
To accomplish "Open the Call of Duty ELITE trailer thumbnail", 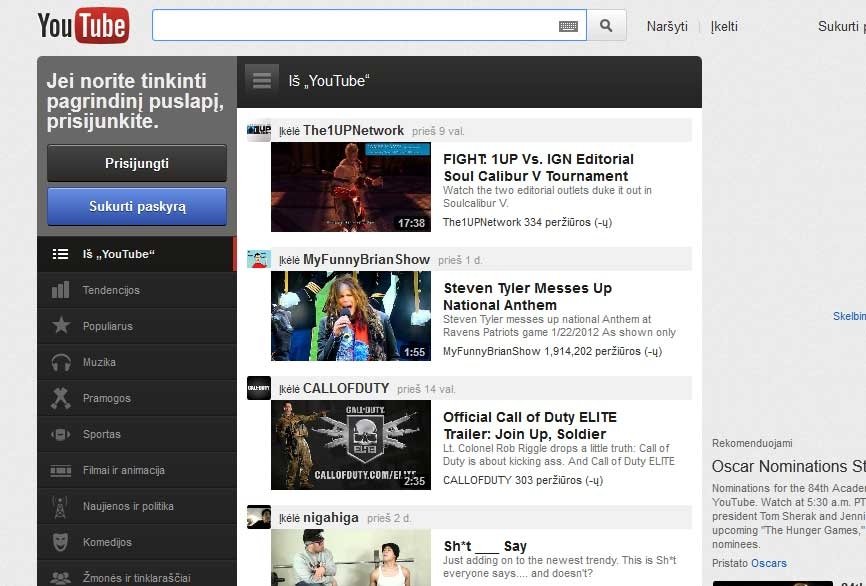I will coord(351,445).
